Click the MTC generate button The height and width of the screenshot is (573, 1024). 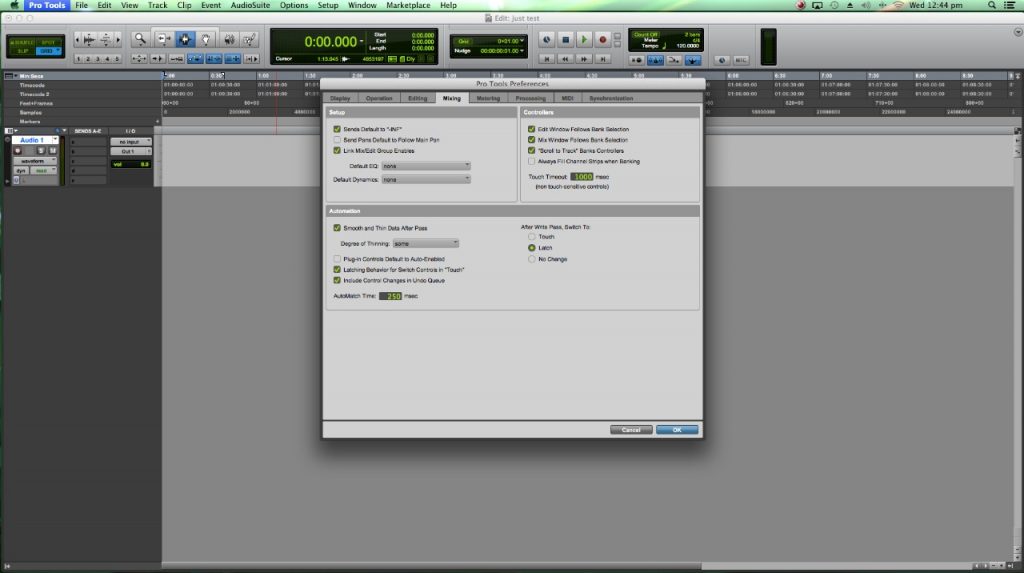(741, 60)
